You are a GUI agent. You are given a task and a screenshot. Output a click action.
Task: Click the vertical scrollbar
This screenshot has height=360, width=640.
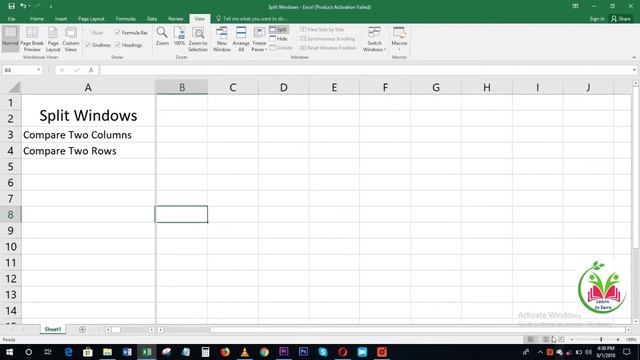(636, 167)
